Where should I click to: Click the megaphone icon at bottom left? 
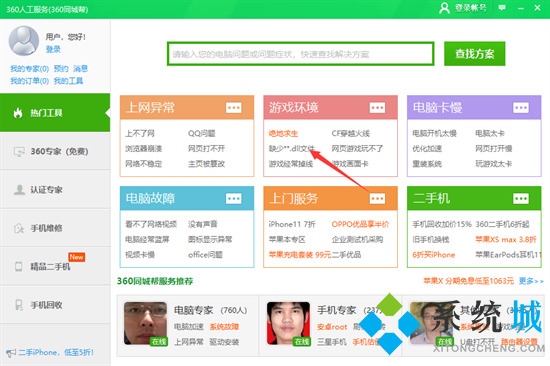coord(11,353)
